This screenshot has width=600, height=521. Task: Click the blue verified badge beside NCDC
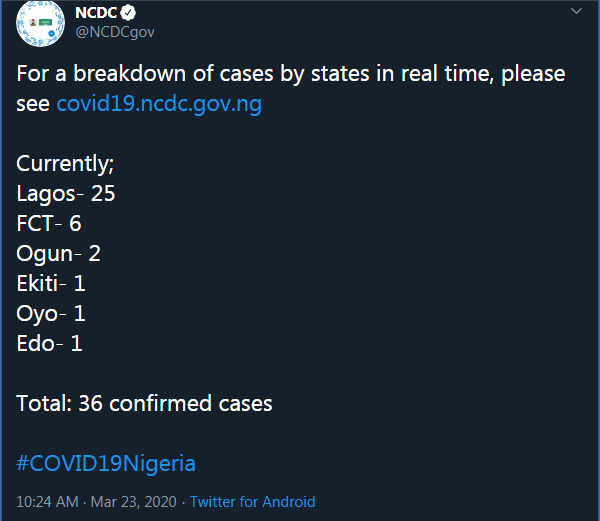[x=128, y=13]
